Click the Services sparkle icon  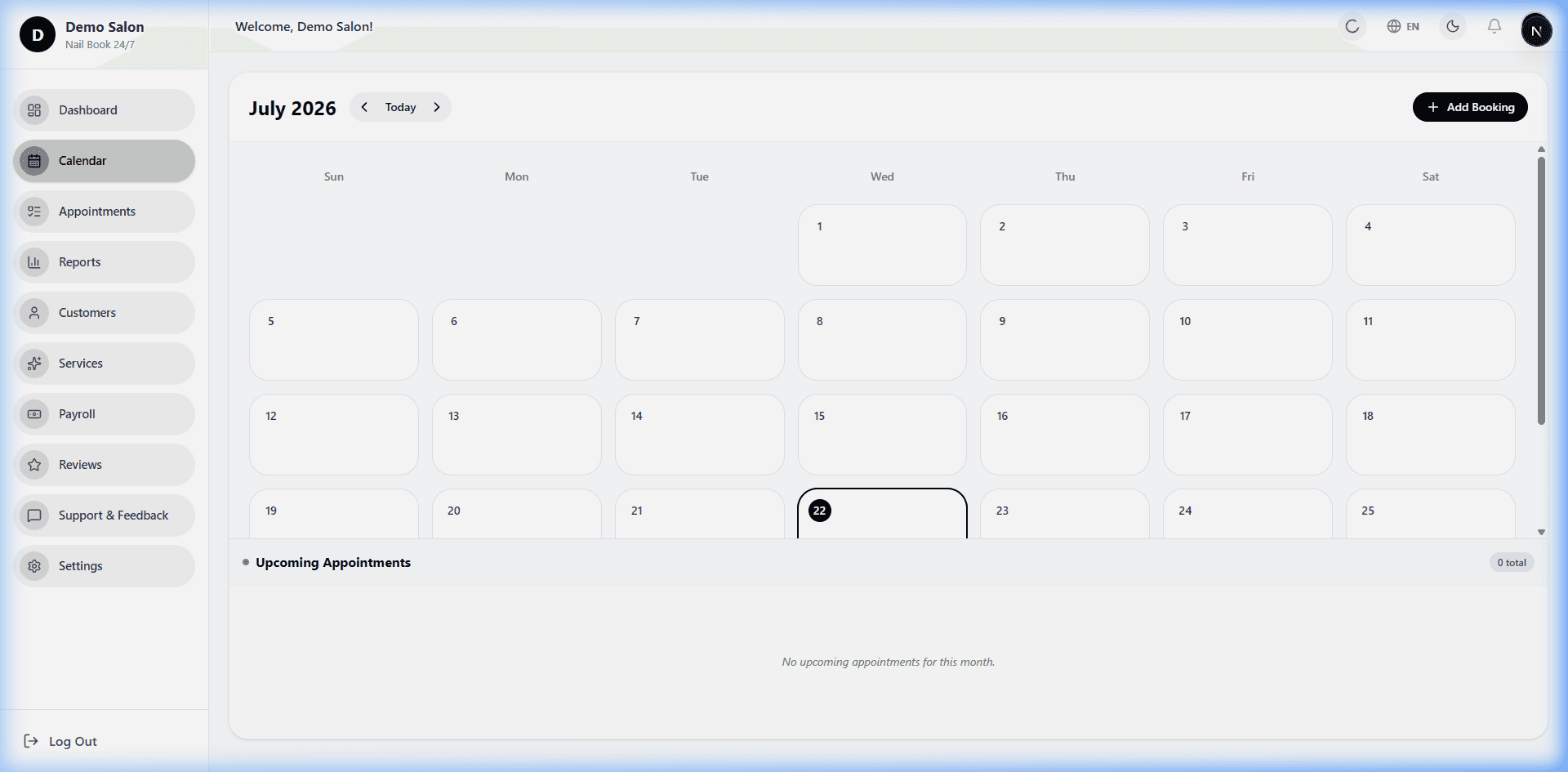34,364
